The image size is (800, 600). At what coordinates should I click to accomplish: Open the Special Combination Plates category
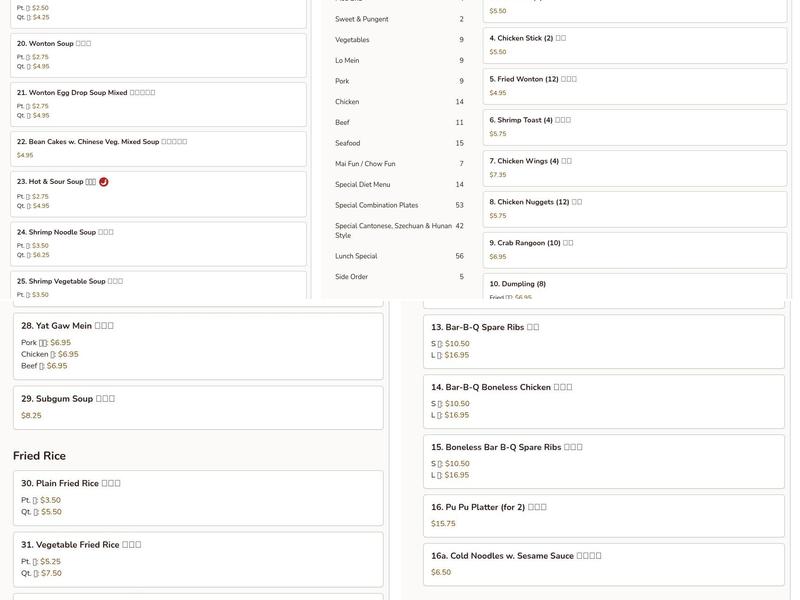tap(376, 205)
